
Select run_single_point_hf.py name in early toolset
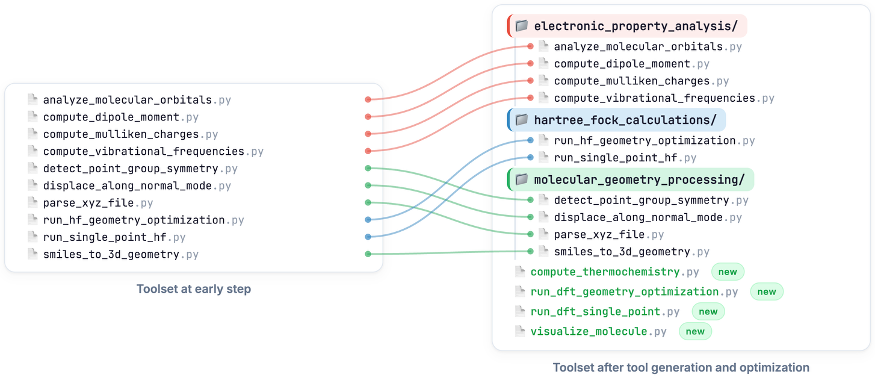click(x=114, y=238)
